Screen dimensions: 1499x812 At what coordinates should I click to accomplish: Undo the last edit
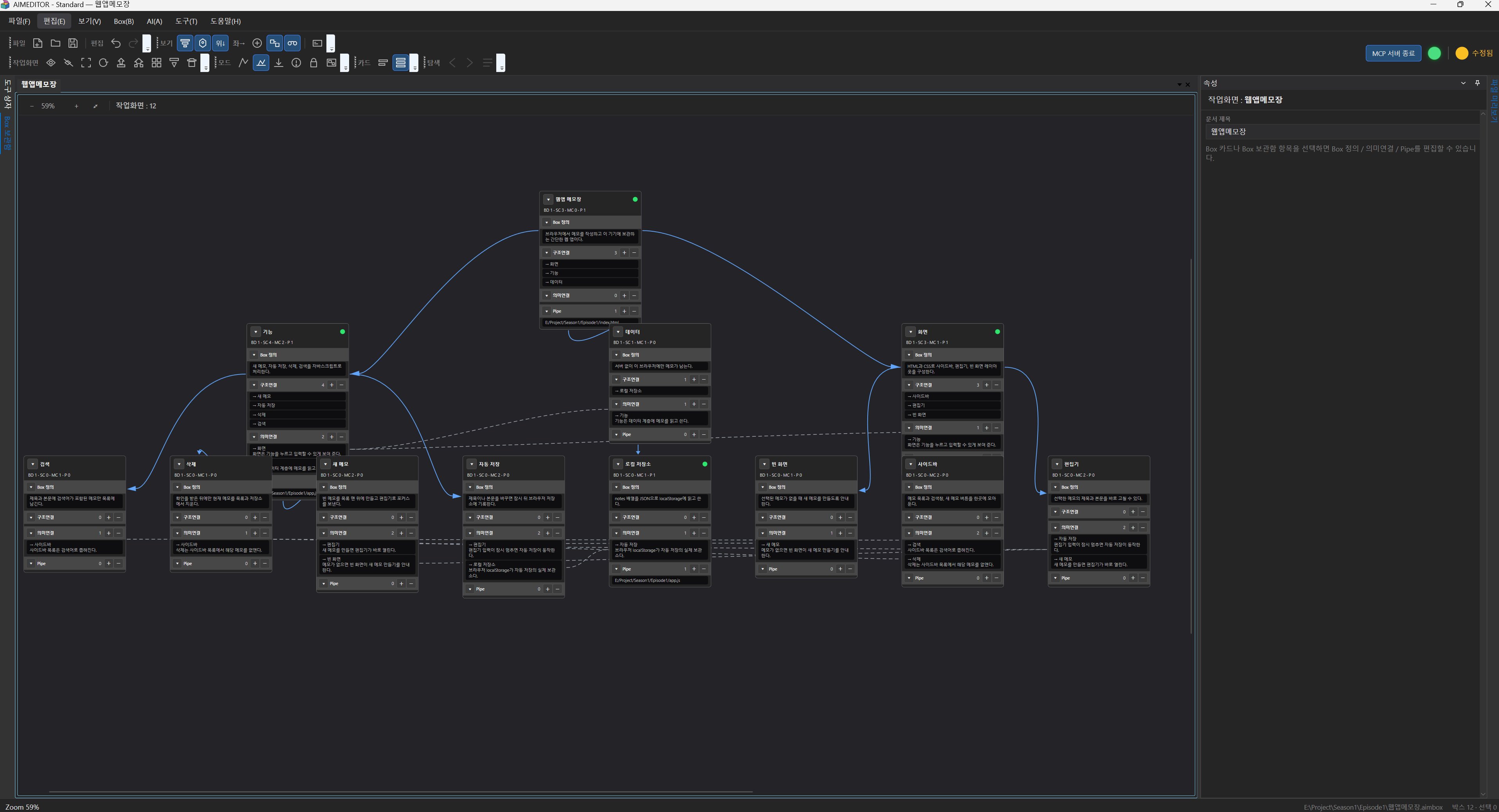coord(116,43)
